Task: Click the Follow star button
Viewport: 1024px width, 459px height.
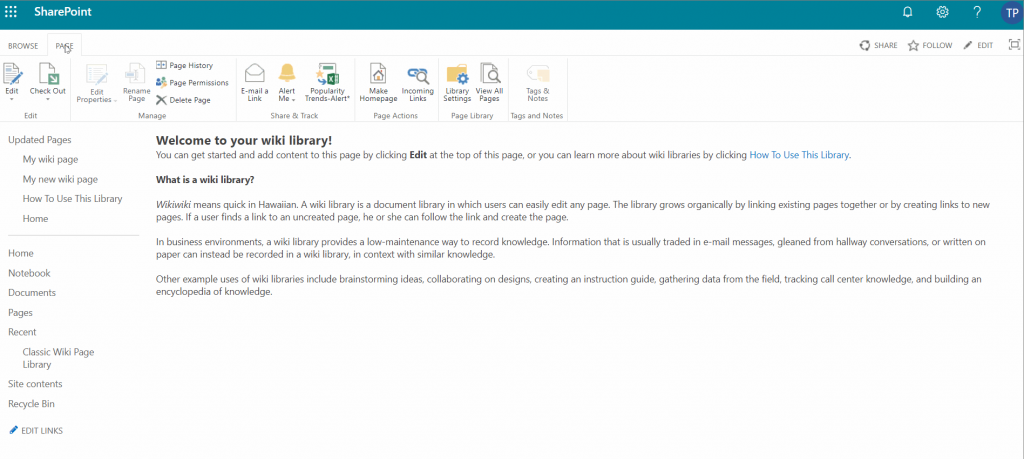Action: point(929,45)
